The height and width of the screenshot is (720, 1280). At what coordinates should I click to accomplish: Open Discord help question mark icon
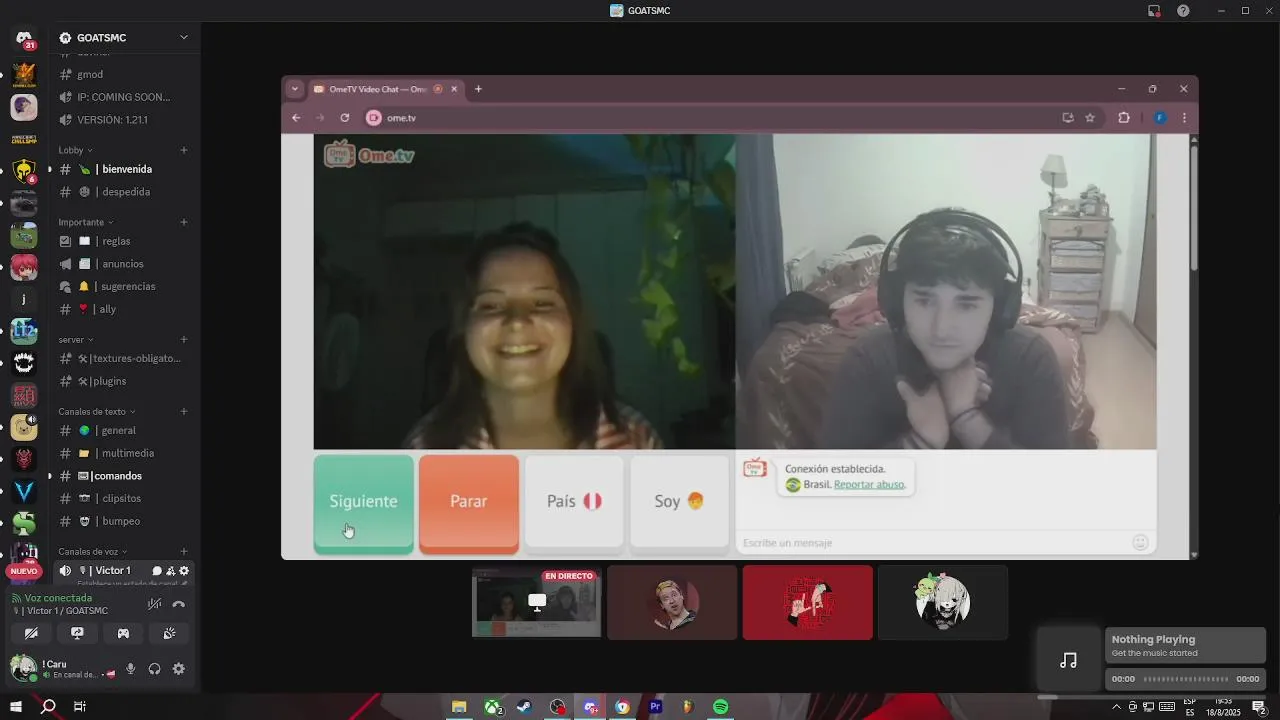pos(1183,11)
